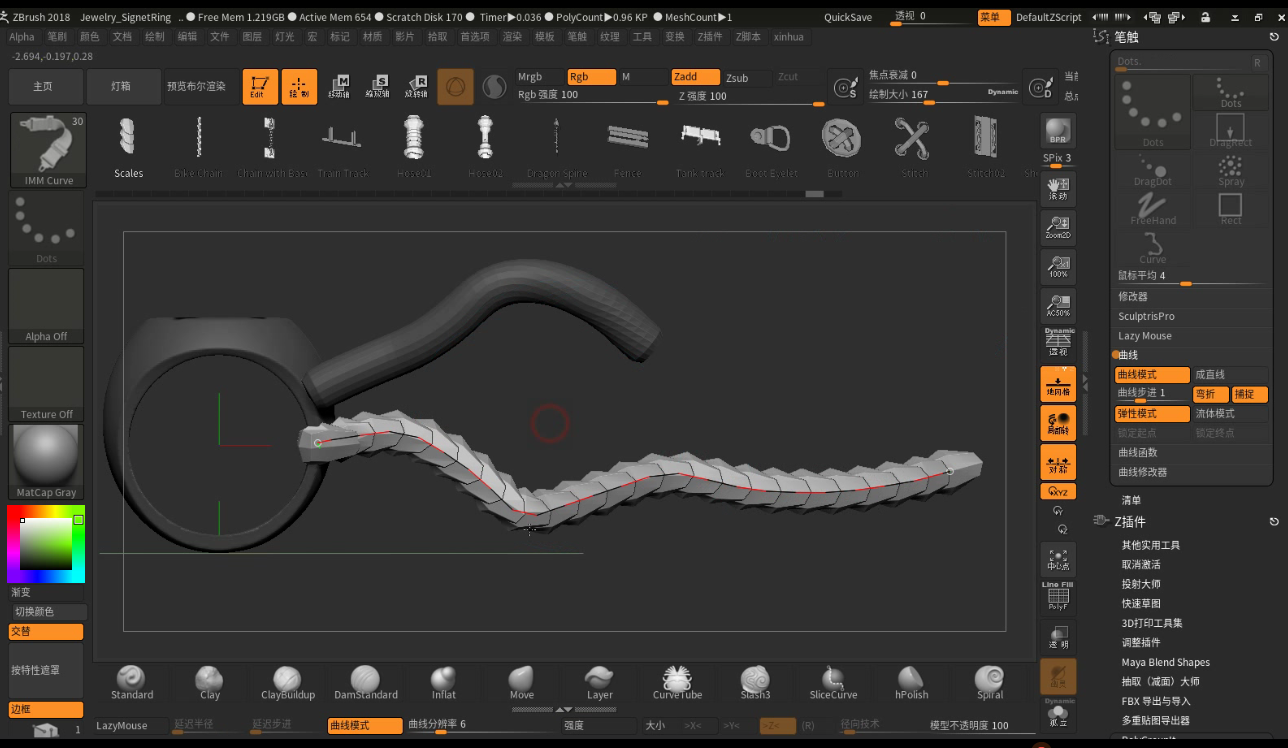Choose the CurveTube brush
1288x748 pixels.
(677, 682)
